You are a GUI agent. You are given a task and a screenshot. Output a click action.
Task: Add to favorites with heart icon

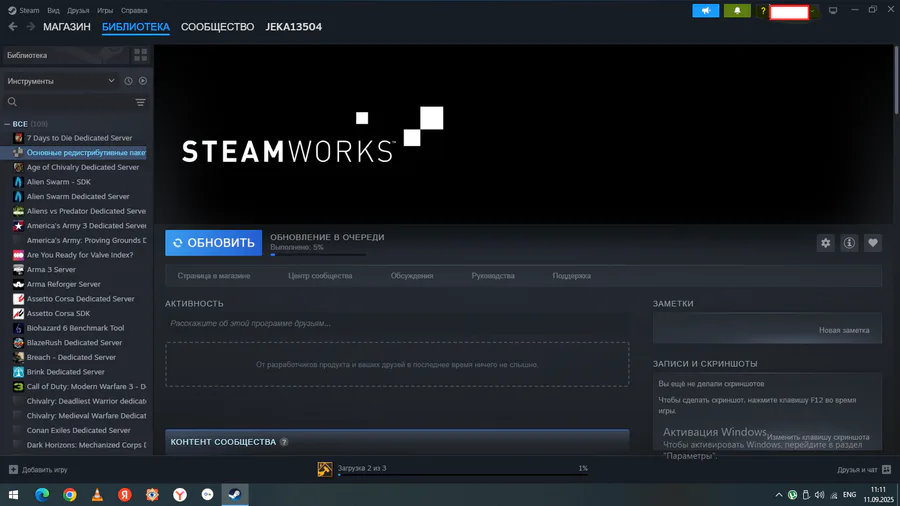[872, 243]
